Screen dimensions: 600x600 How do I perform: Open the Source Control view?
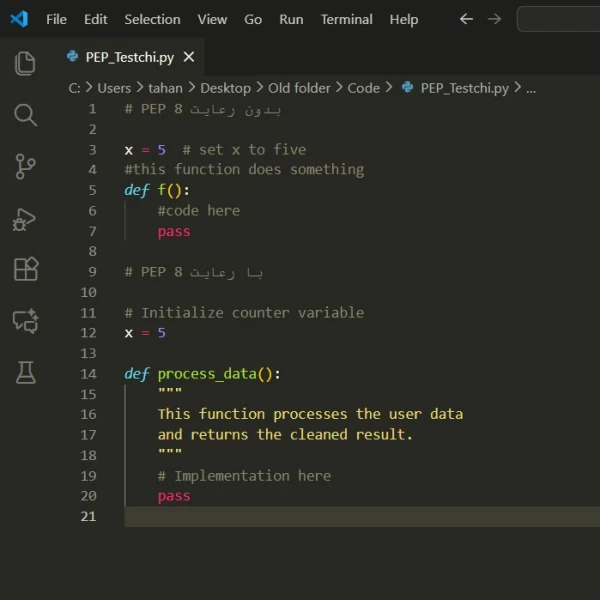26,167
